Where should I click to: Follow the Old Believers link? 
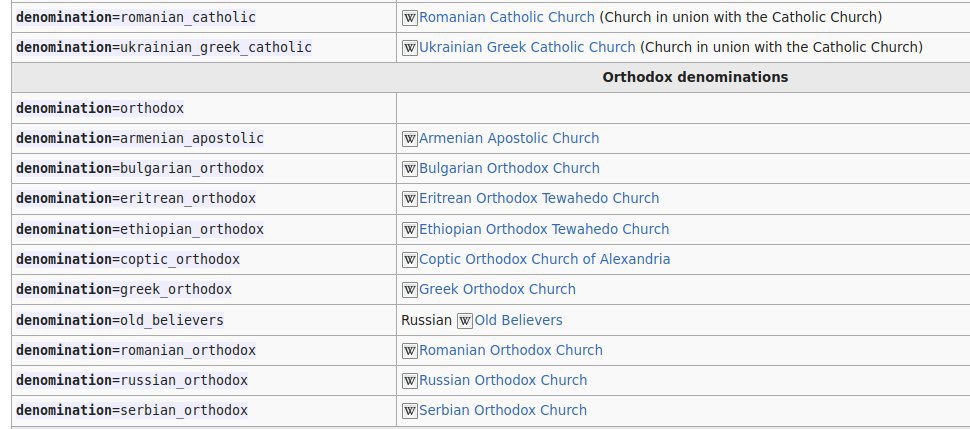tap(518, 320)
